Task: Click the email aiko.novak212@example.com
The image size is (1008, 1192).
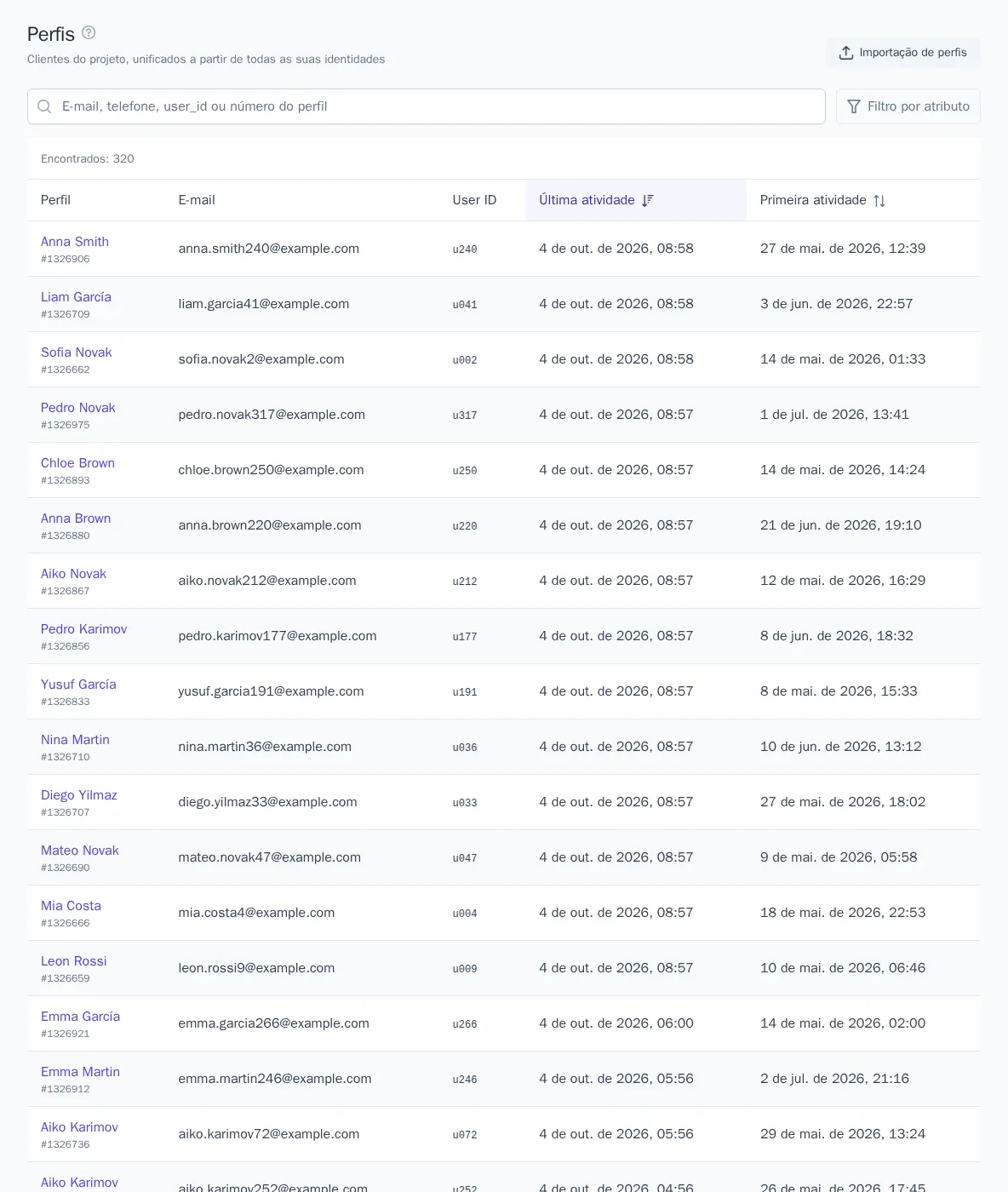Action: click(267, 581)
